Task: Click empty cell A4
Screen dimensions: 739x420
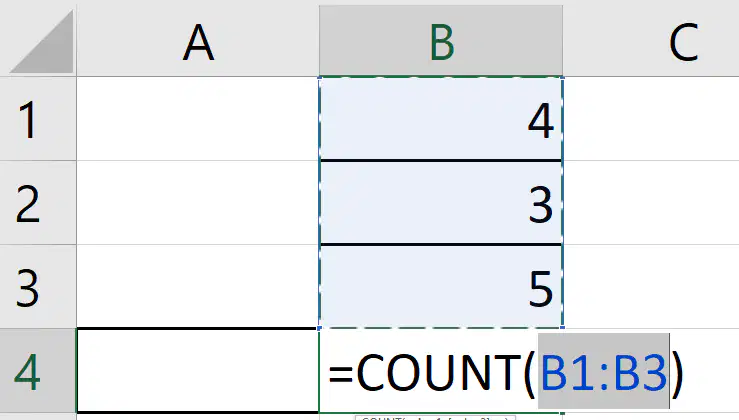Action: 198,371
